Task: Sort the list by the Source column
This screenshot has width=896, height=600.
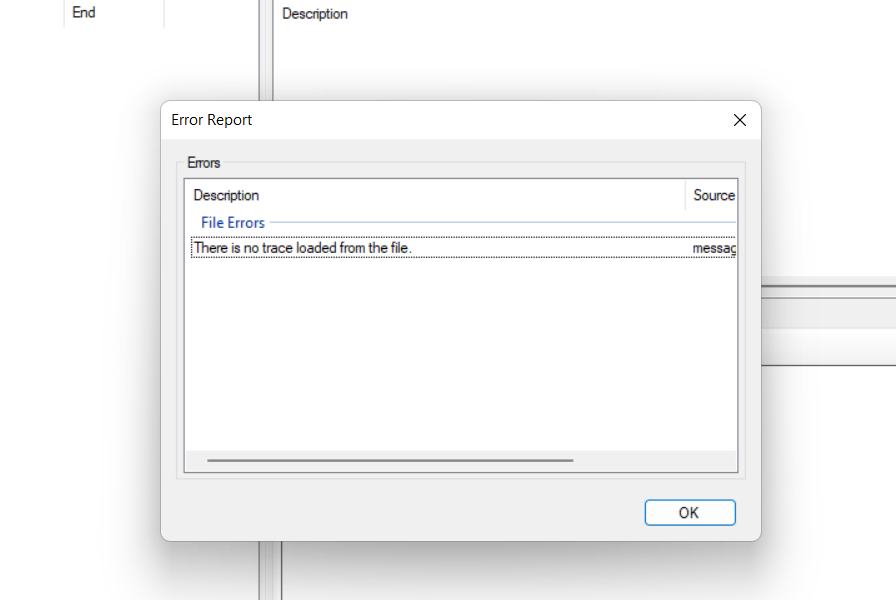Action: pos(711,195)
